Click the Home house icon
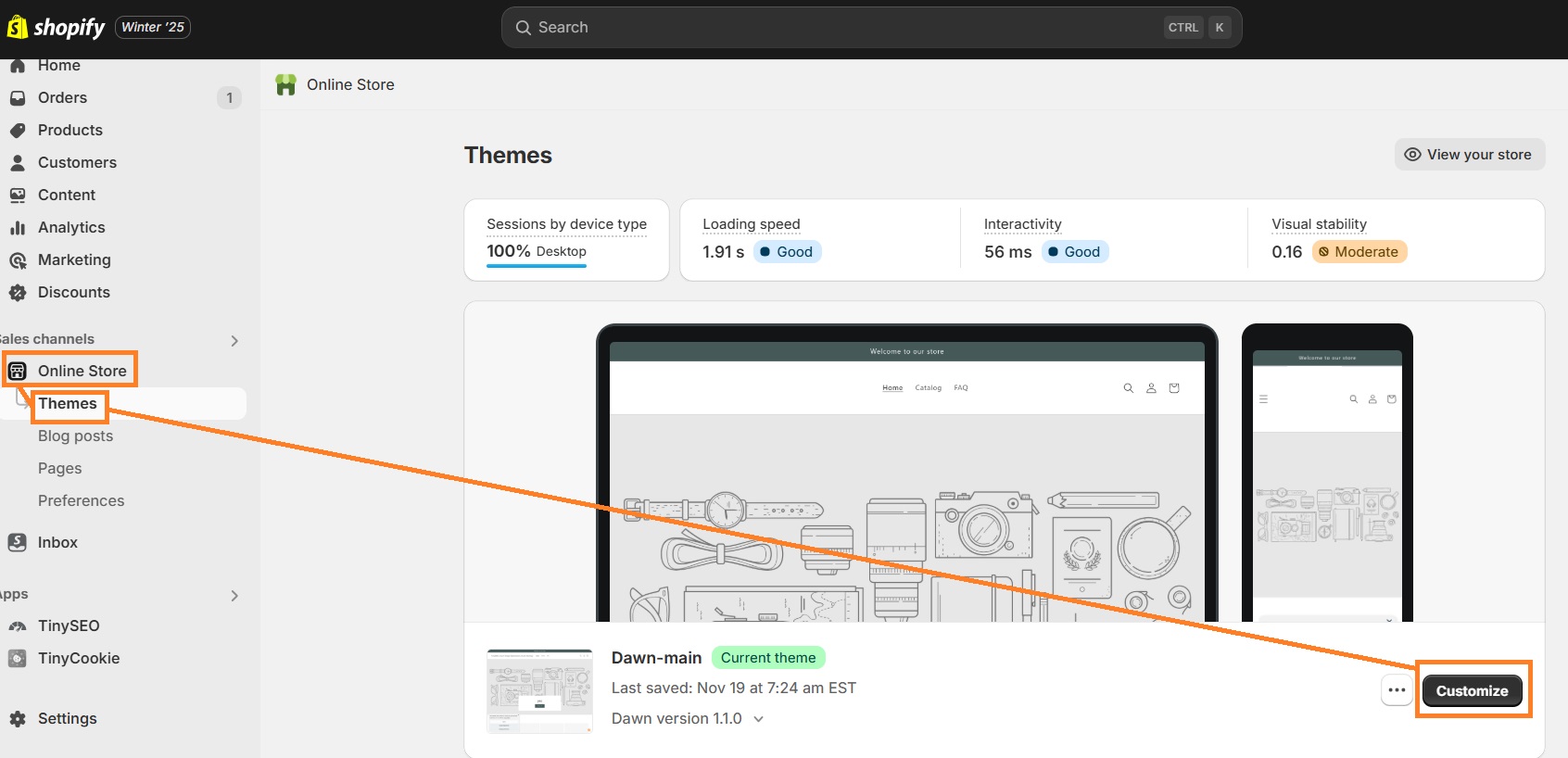The height and width of the screenshot is (758, 1568). coord(18,66)
